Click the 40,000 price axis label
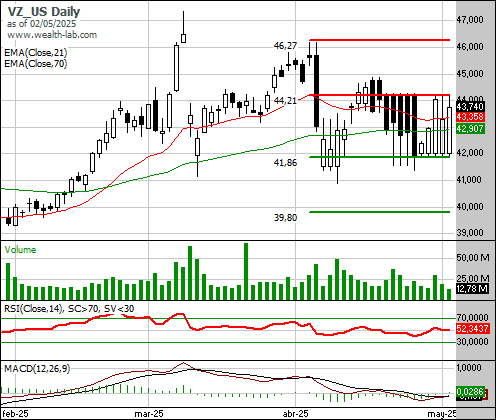Viewport: 496px width, 420px height. click(470, 207)
